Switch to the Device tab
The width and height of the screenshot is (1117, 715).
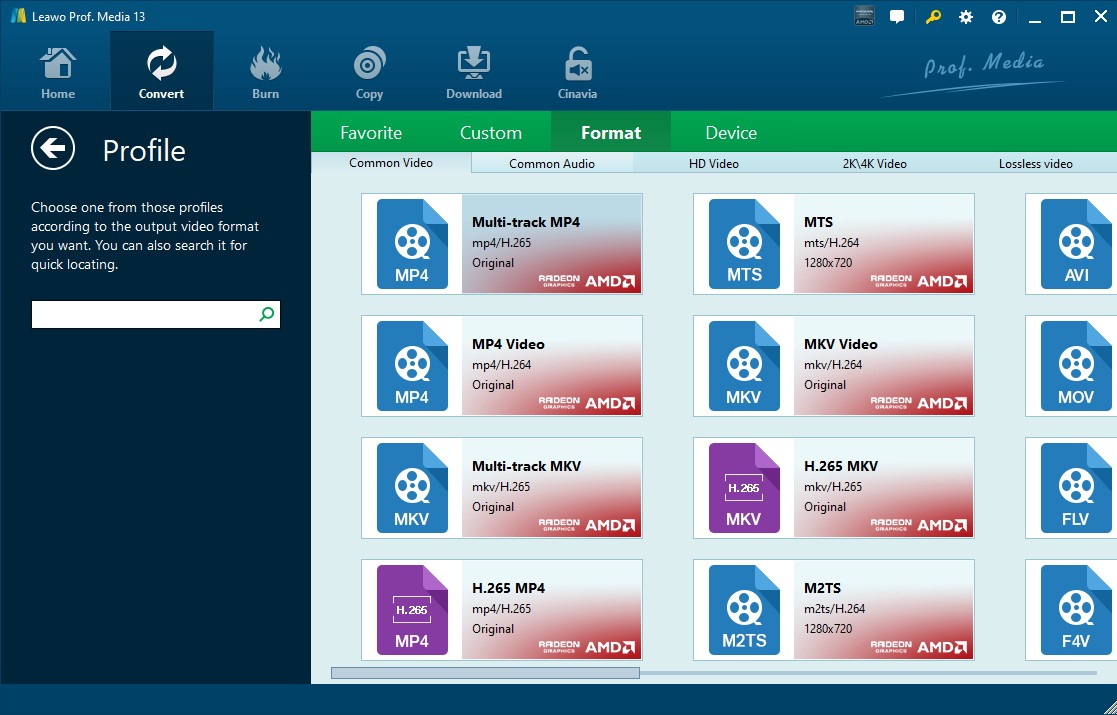pos(731,131)
